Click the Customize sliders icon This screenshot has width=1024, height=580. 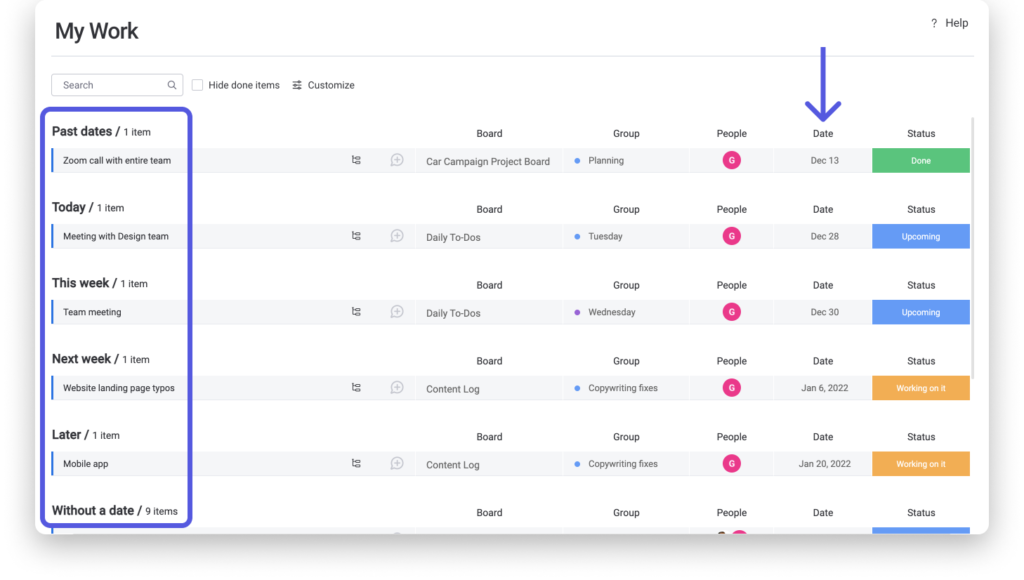pos(297,86)
